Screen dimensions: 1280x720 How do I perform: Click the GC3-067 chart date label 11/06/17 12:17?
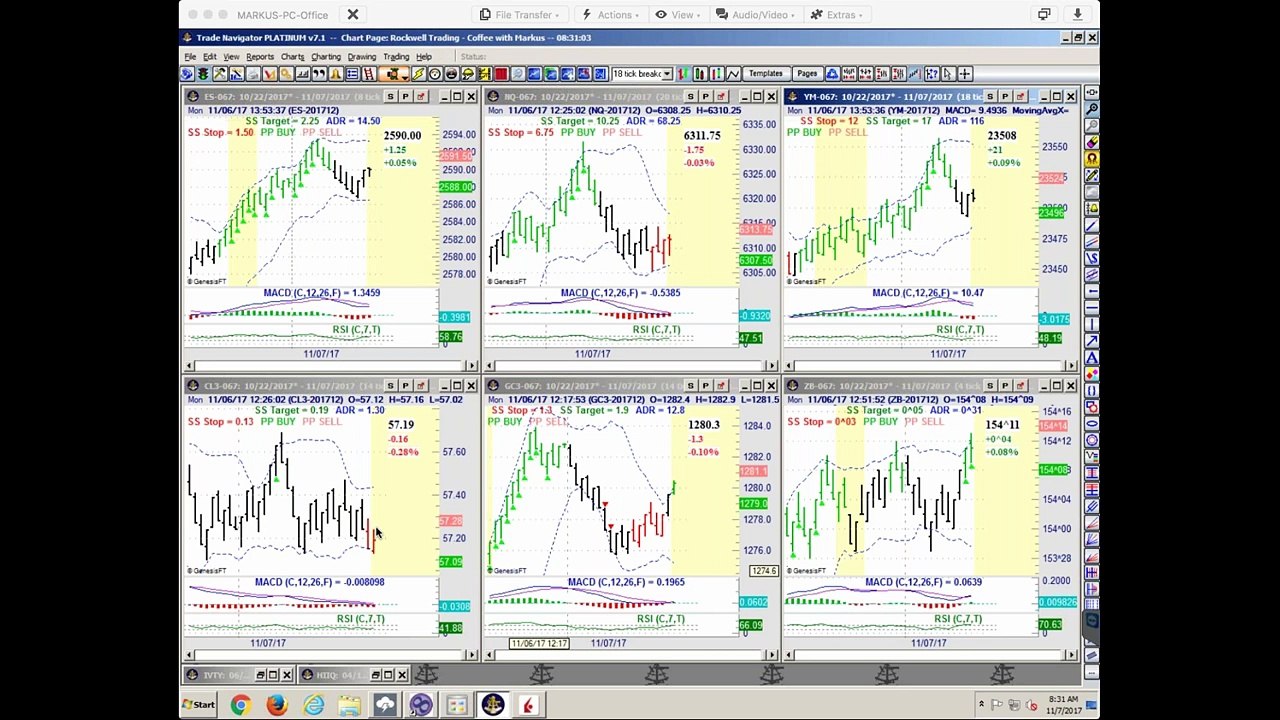(x=539, y=643)
